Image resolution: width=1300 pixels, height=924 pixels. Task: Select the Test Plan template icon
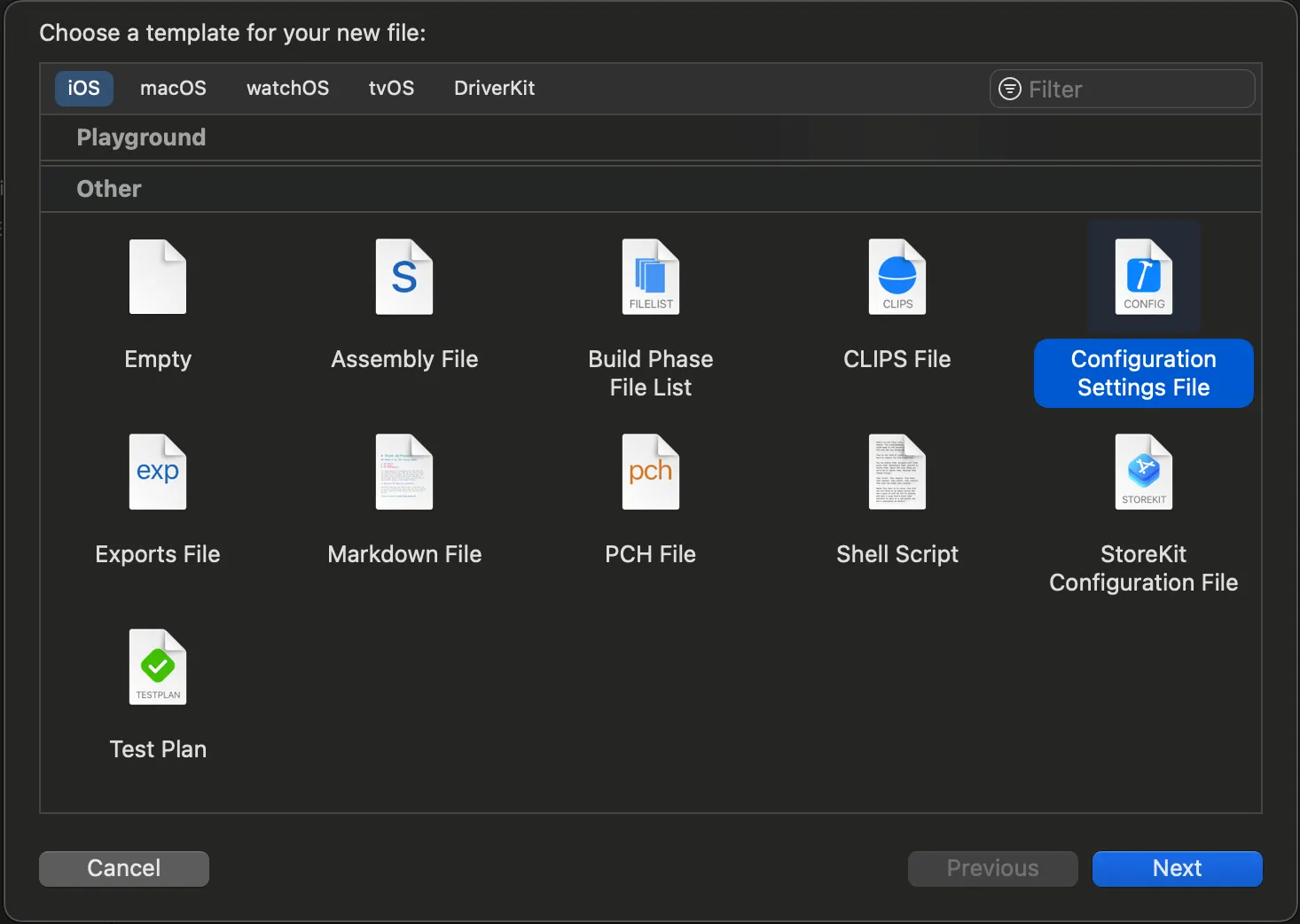158,667
